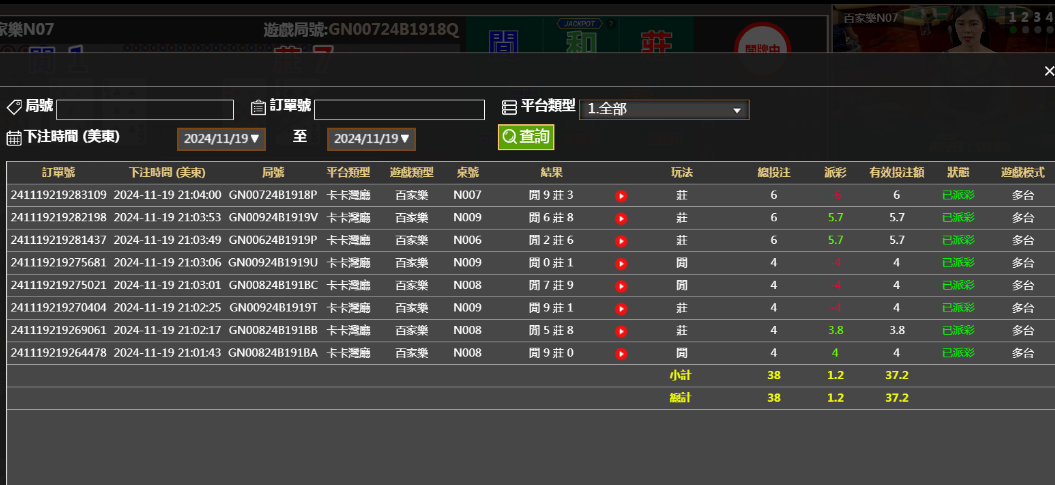Select order number 241119219283109
The height and width of the screenshot is (485, 1055).
coord(59,195)
